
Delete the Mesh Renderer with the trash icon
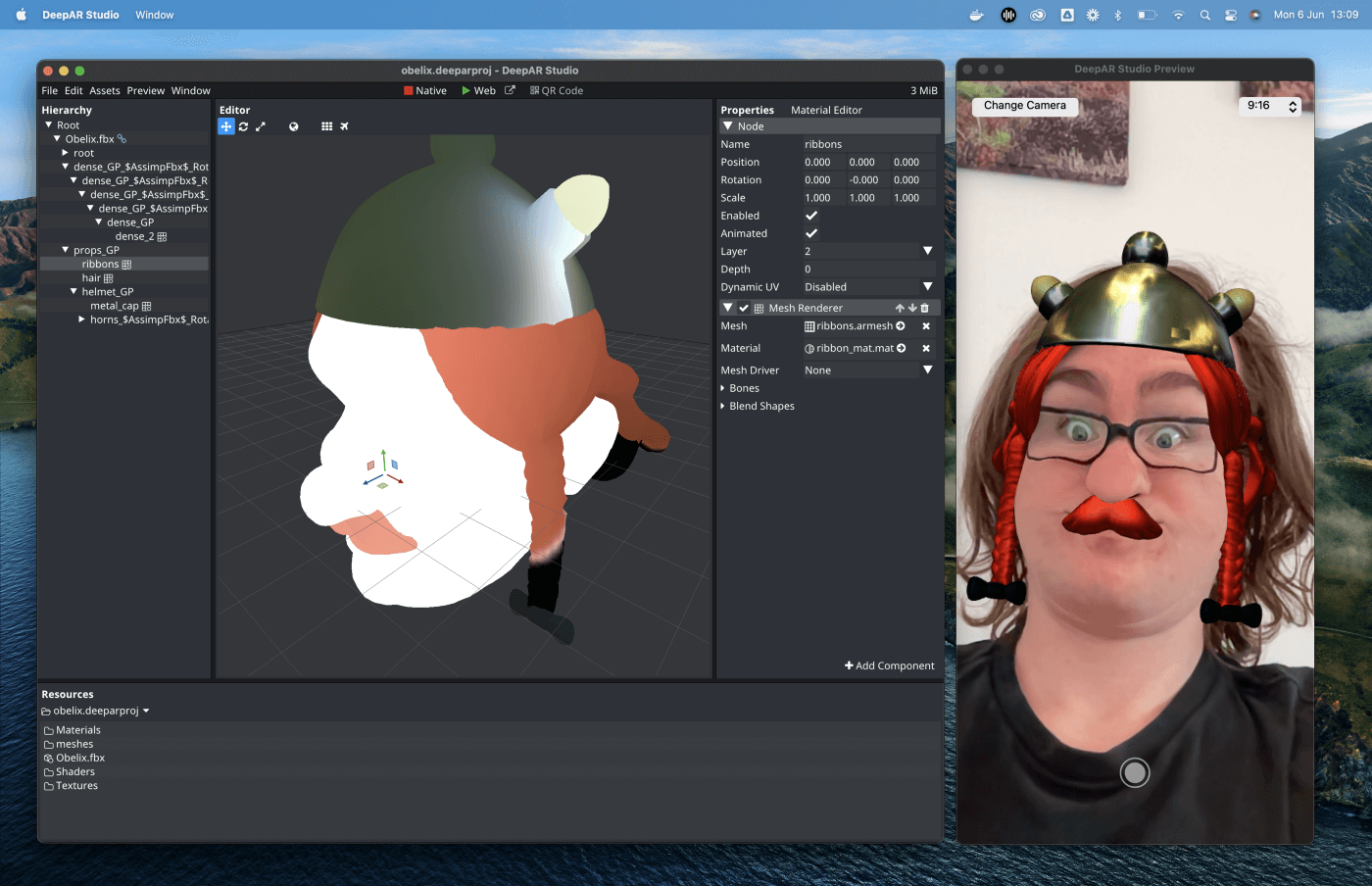(924, 307)
